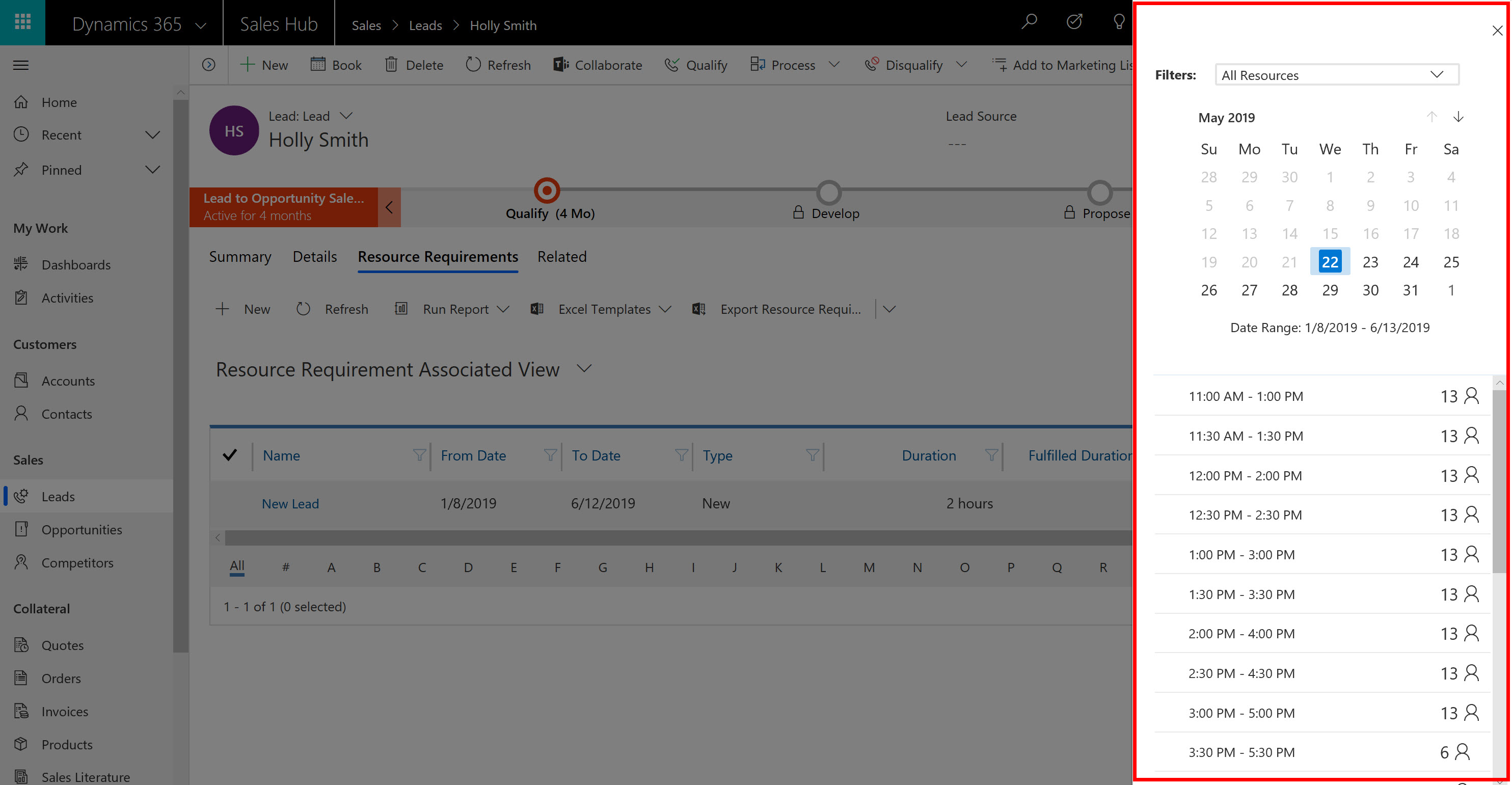The image size is (1512, 785).
Task: Expand the Dynamics 365 dropdown chevron
Action: pos(201,25)
